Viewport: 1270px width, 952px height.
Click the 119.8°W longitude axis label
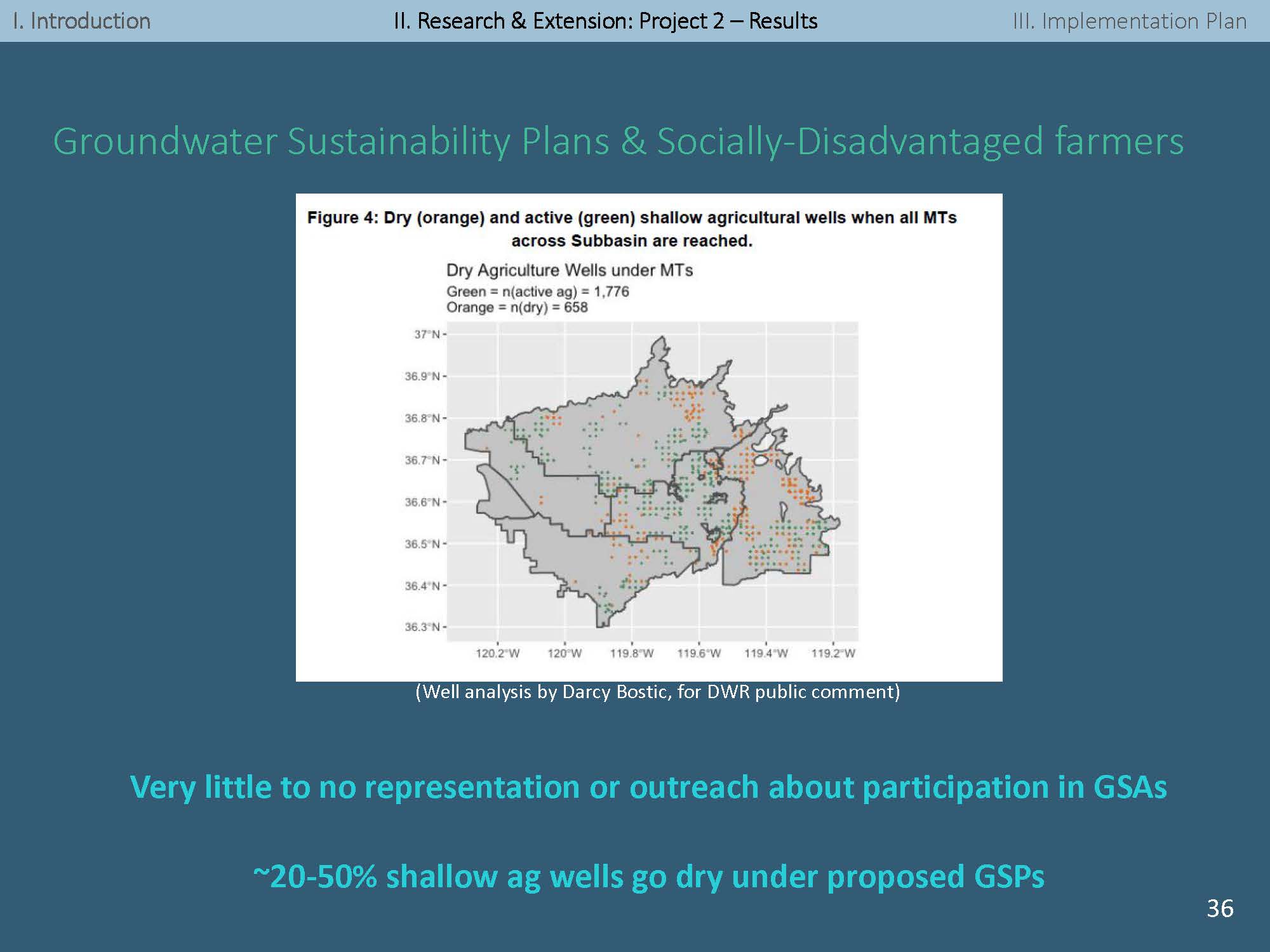pyautogui.click(x=631, y=654)
